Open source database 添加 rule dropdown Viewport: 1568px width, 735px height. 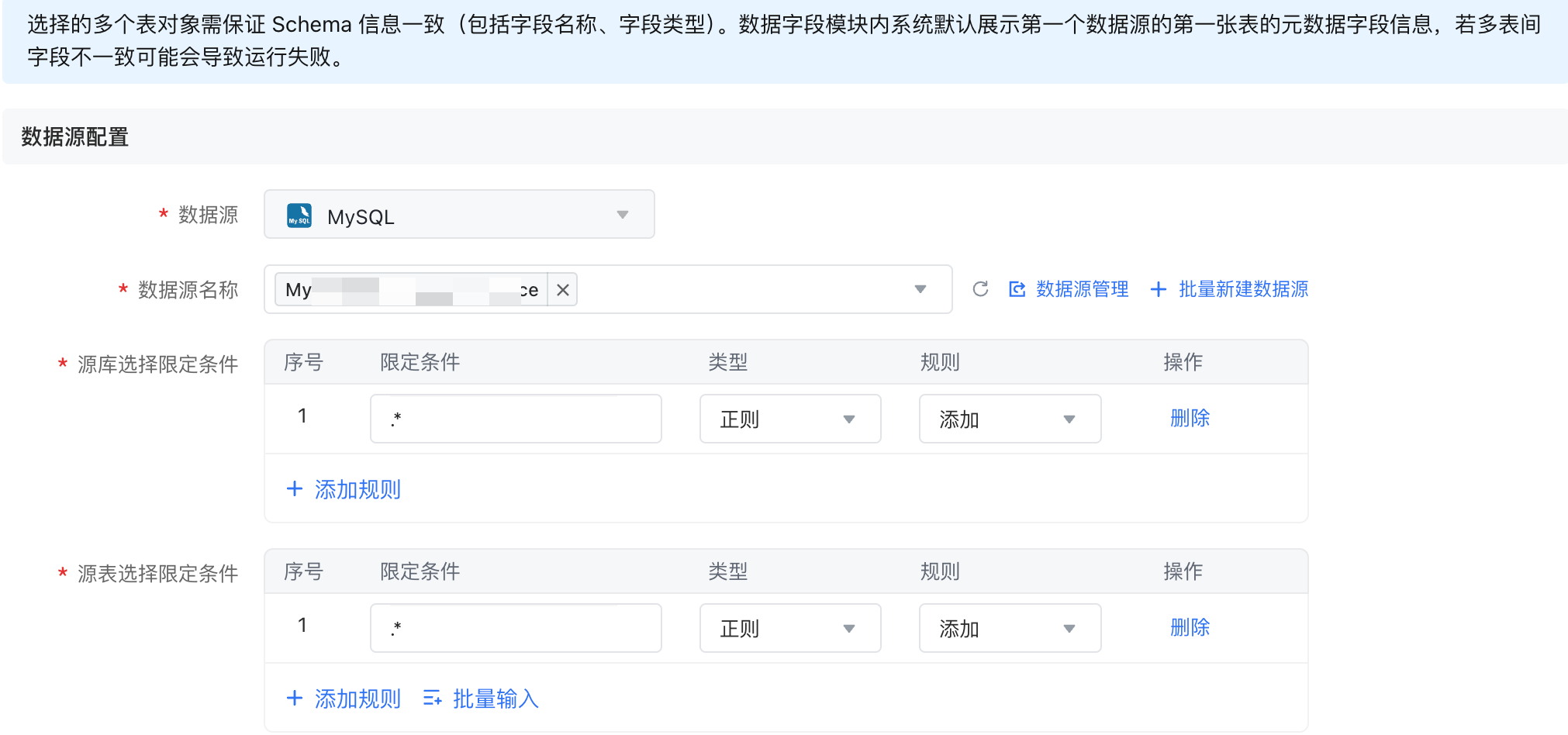click(1009, 419)
